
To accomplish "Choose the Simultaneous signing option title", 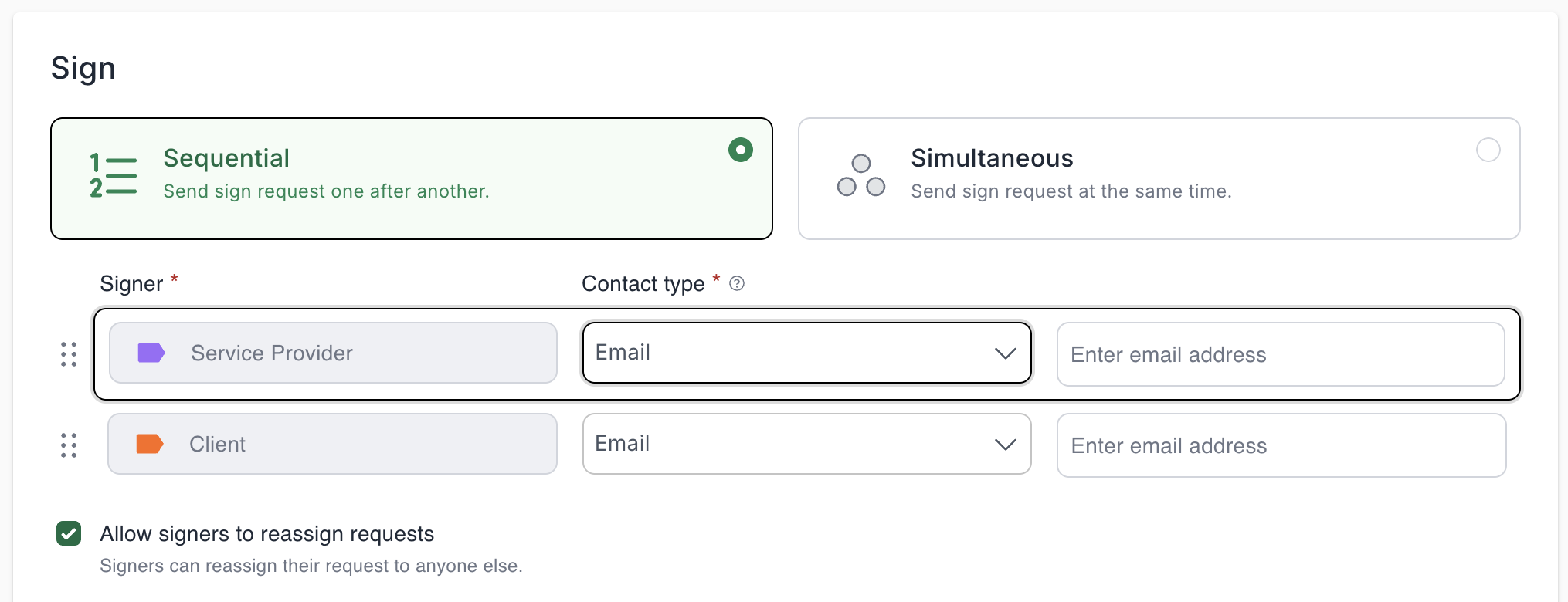I will click(x=992, y=158).
